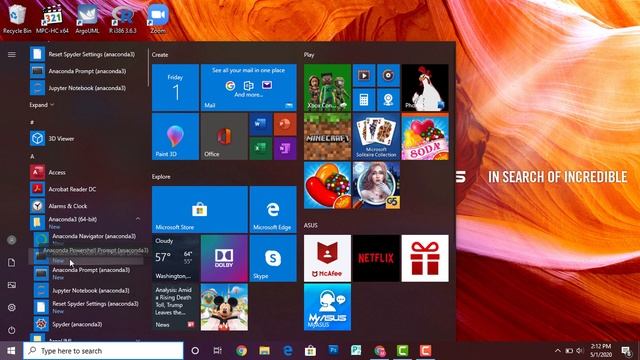This screenshot has height=360, width=640.
Task: Open the Paint 3D tile
Action: [176, 136]
